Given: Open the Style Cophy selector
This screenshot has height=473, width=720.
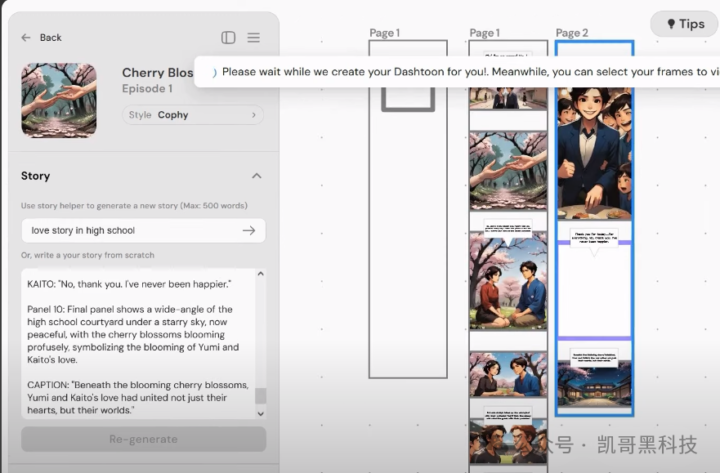Looking at the screenshot, I should 192,115.
